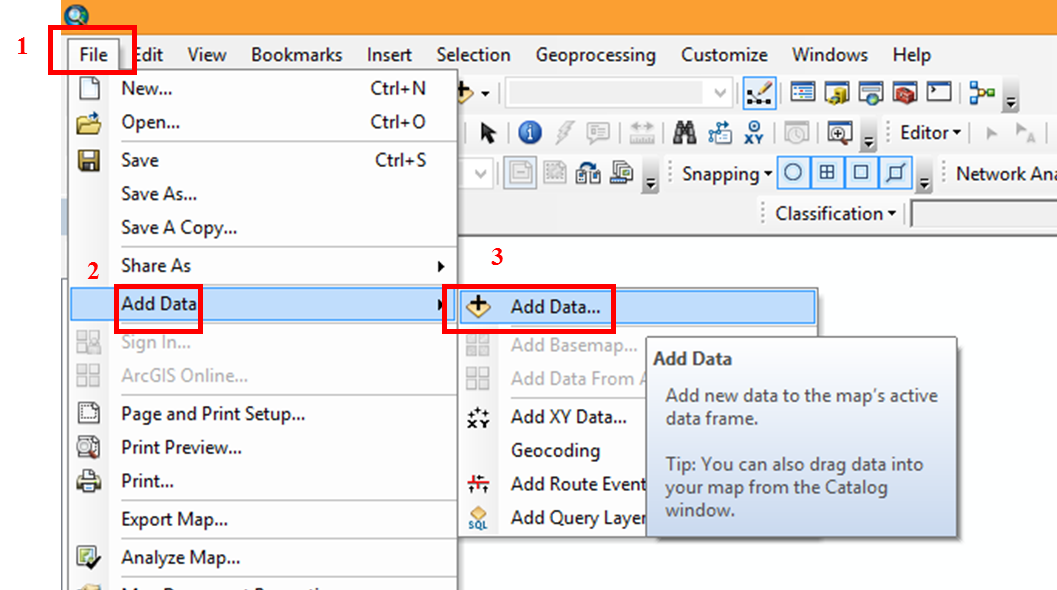Click Export Map in File menu

tap(174, 520)
